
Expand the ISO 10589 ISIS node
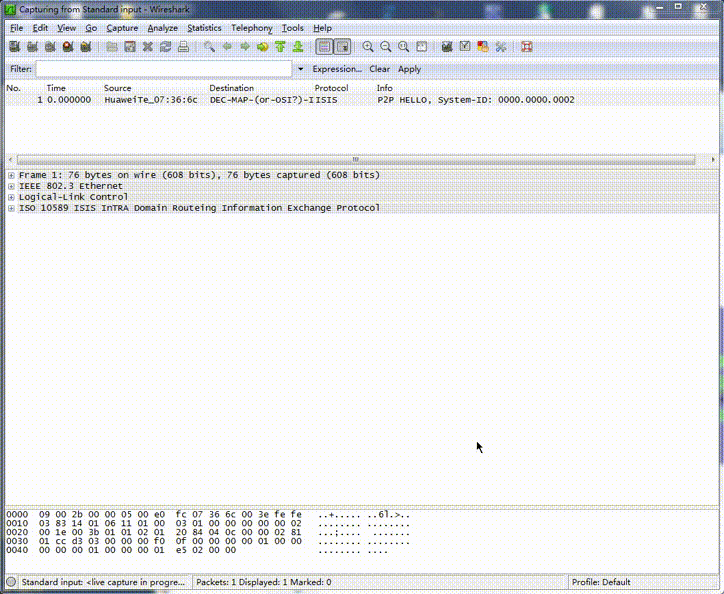11,209
